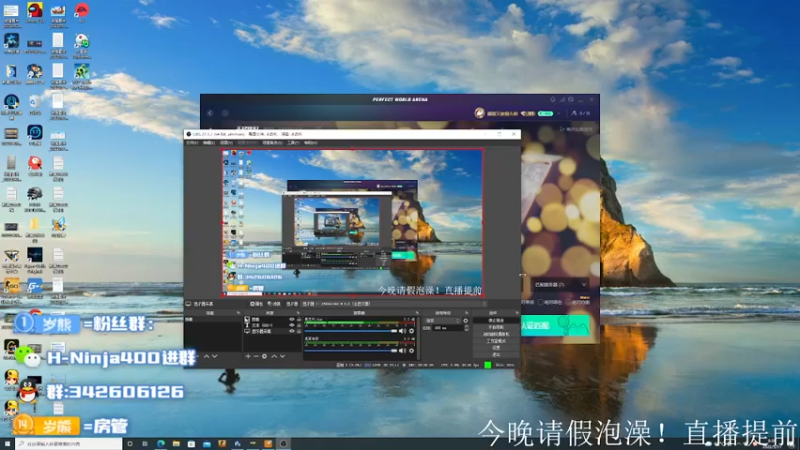Open OBS View menu
The width and height of the screenshot is (800, 450).
click(227, 142)
